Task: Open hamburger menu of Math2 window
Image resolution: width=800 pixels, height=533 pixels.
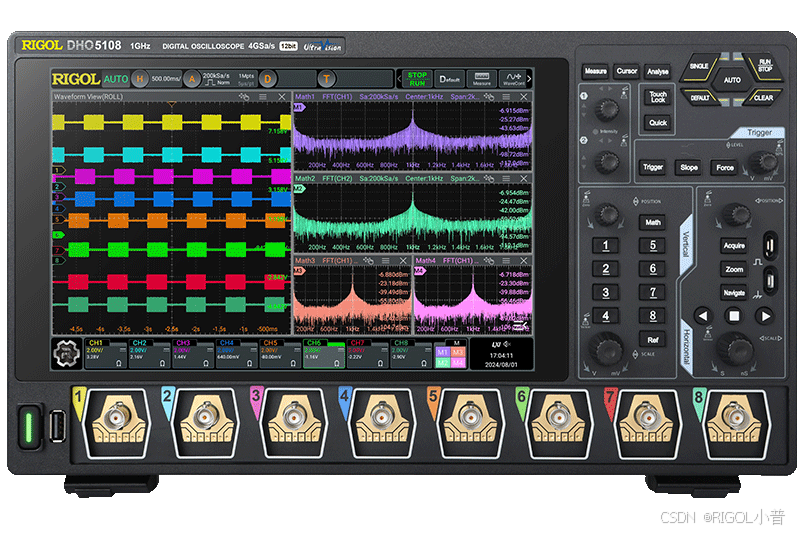Action: point(506,179)
